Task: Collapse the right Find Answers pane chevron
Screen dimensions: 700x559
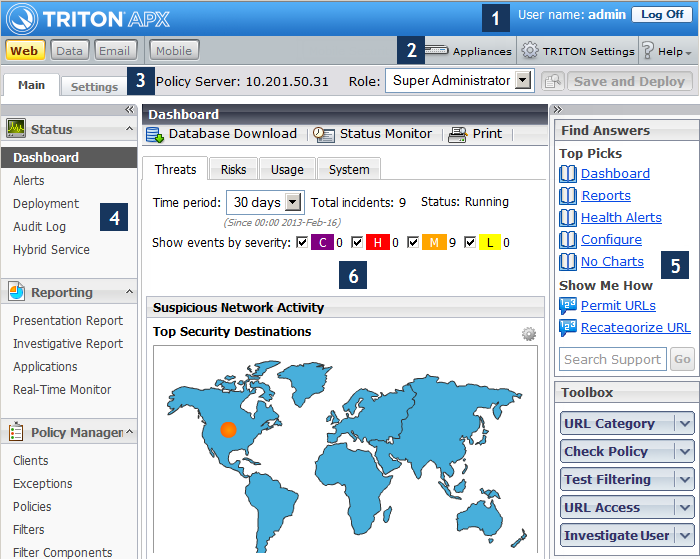Action: 558,110
